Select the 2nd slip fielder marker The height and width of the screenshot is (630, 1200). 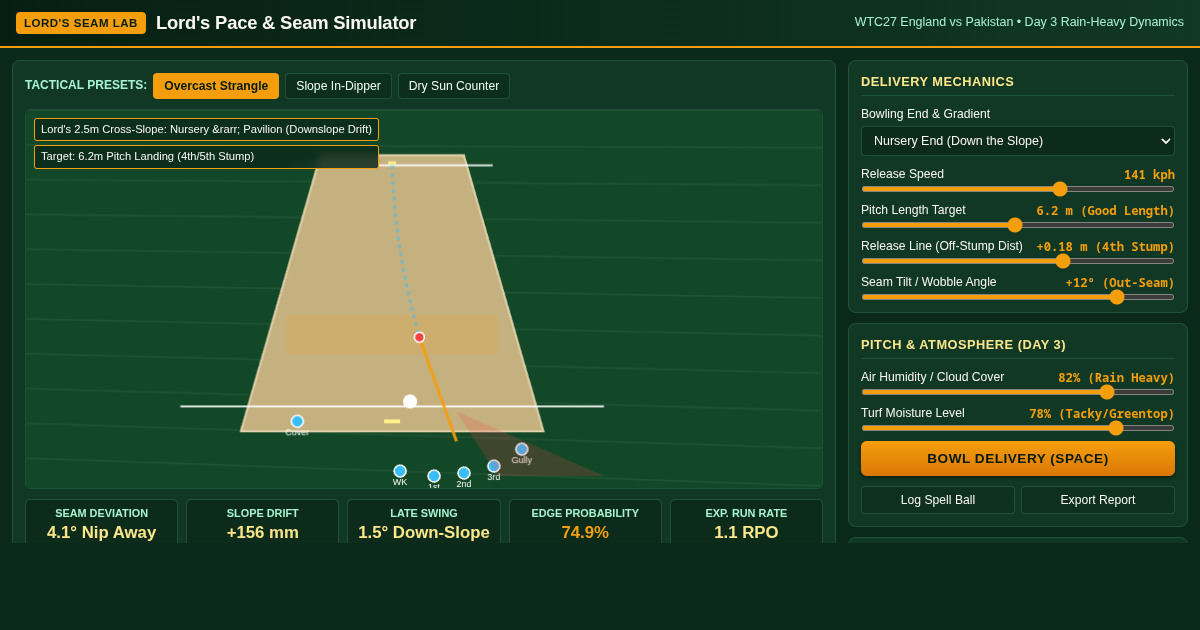(464, 473)
